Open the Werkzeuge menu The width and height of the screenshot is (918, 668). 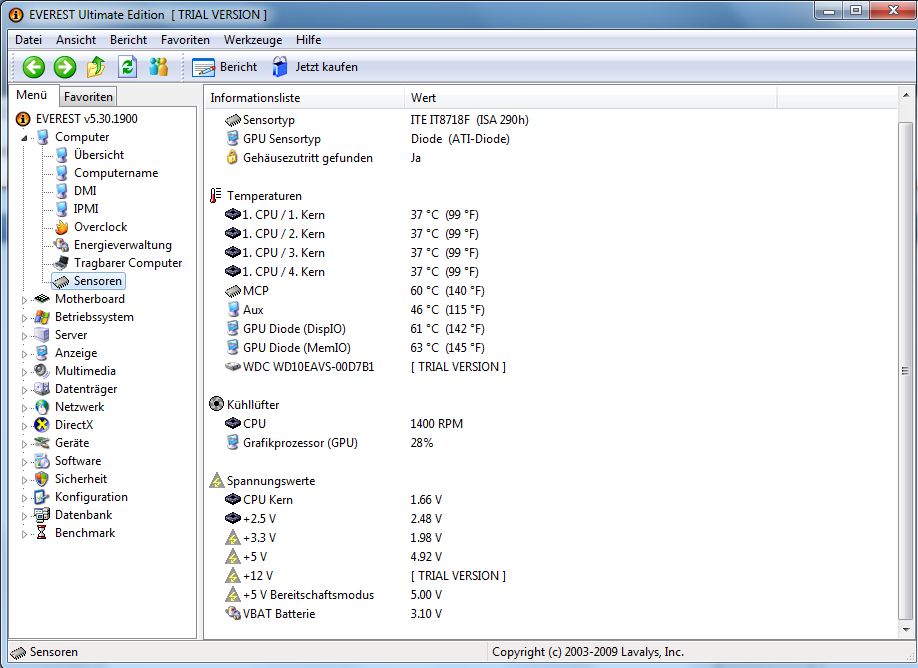click(x=253, y=40)
